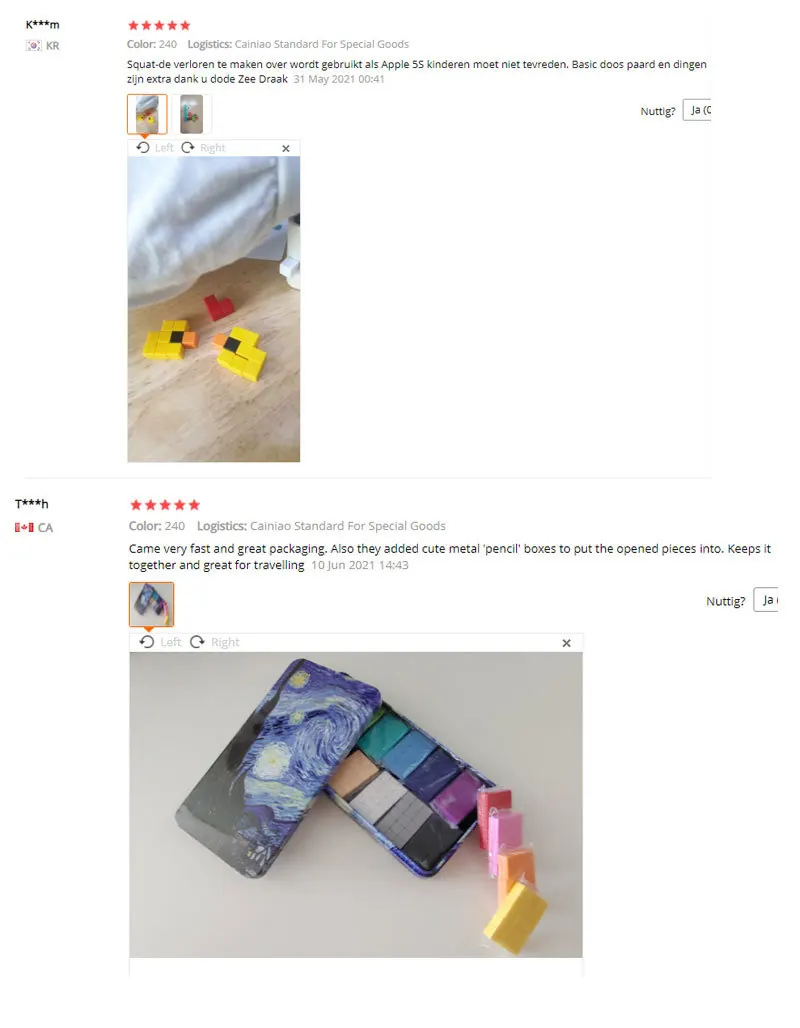Click the KR country flag icon

33,45
